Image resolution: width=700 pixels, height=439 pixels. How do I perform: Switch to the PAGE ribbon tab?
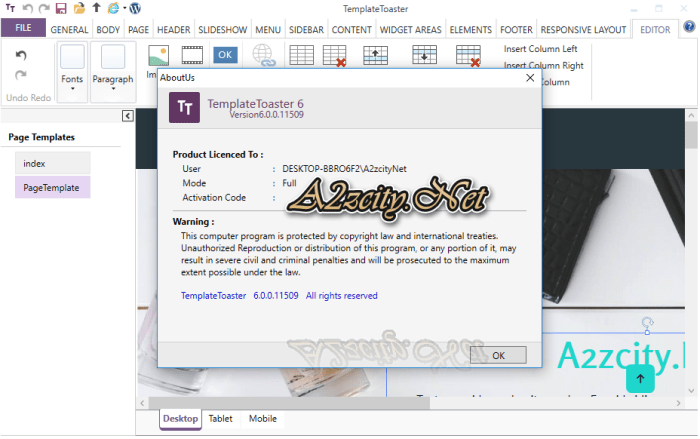click(138, 29)
